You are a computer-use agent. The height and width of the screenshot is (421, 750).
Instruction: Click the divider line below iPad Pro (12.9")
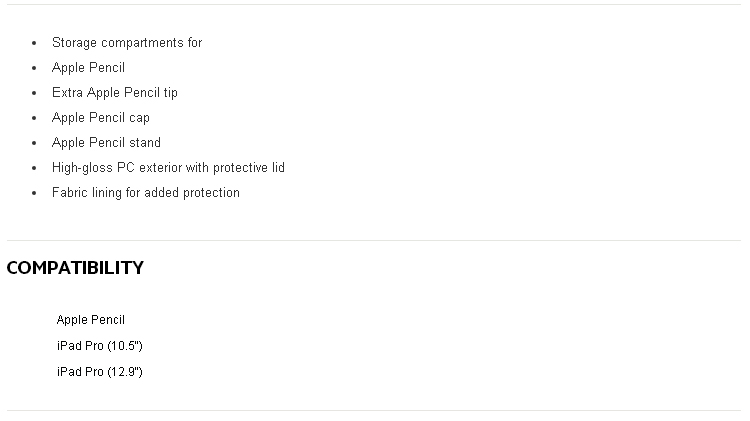pyautogui.click(x=374, y=410)
